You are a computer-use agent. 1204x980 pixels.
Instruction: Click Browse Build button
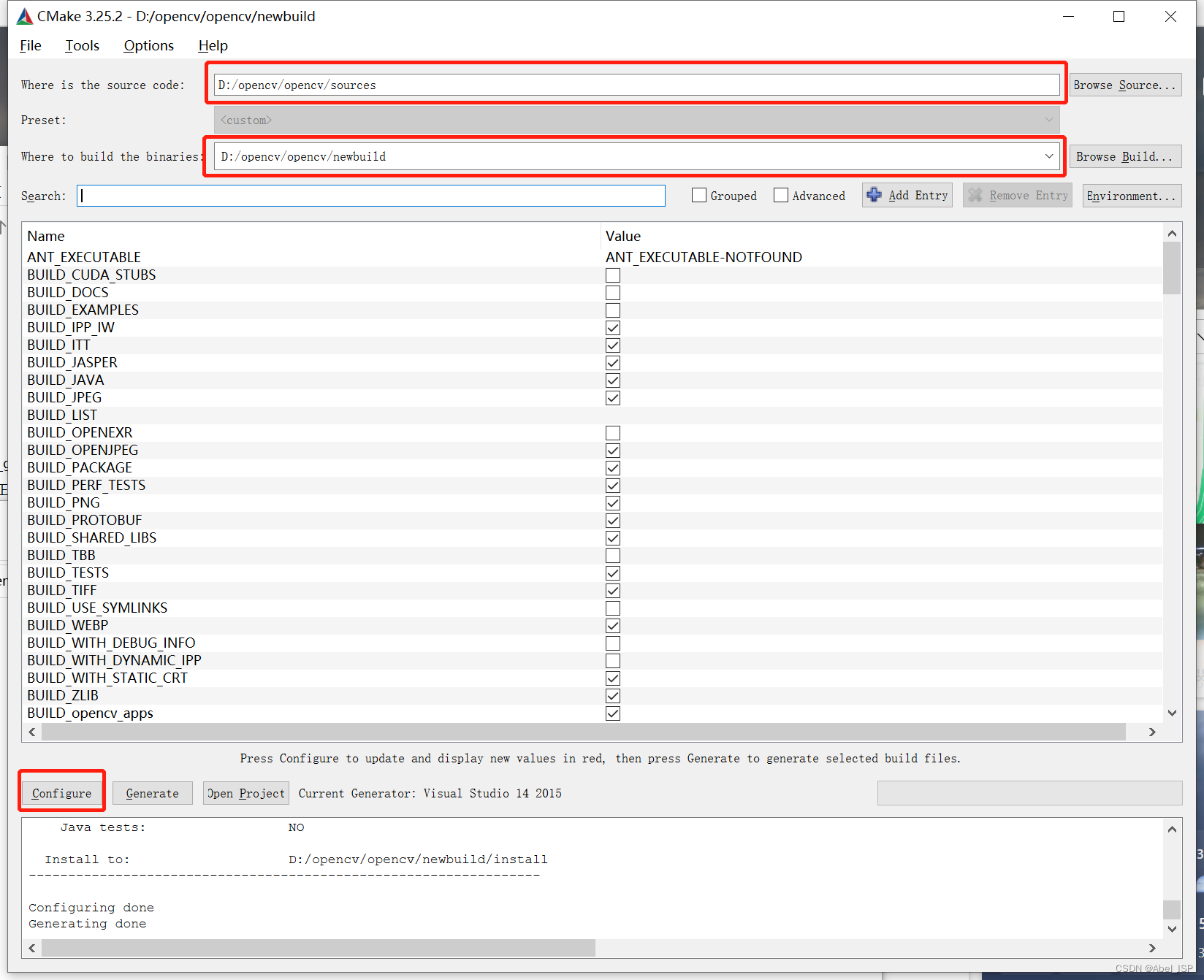pos(1125,156)
